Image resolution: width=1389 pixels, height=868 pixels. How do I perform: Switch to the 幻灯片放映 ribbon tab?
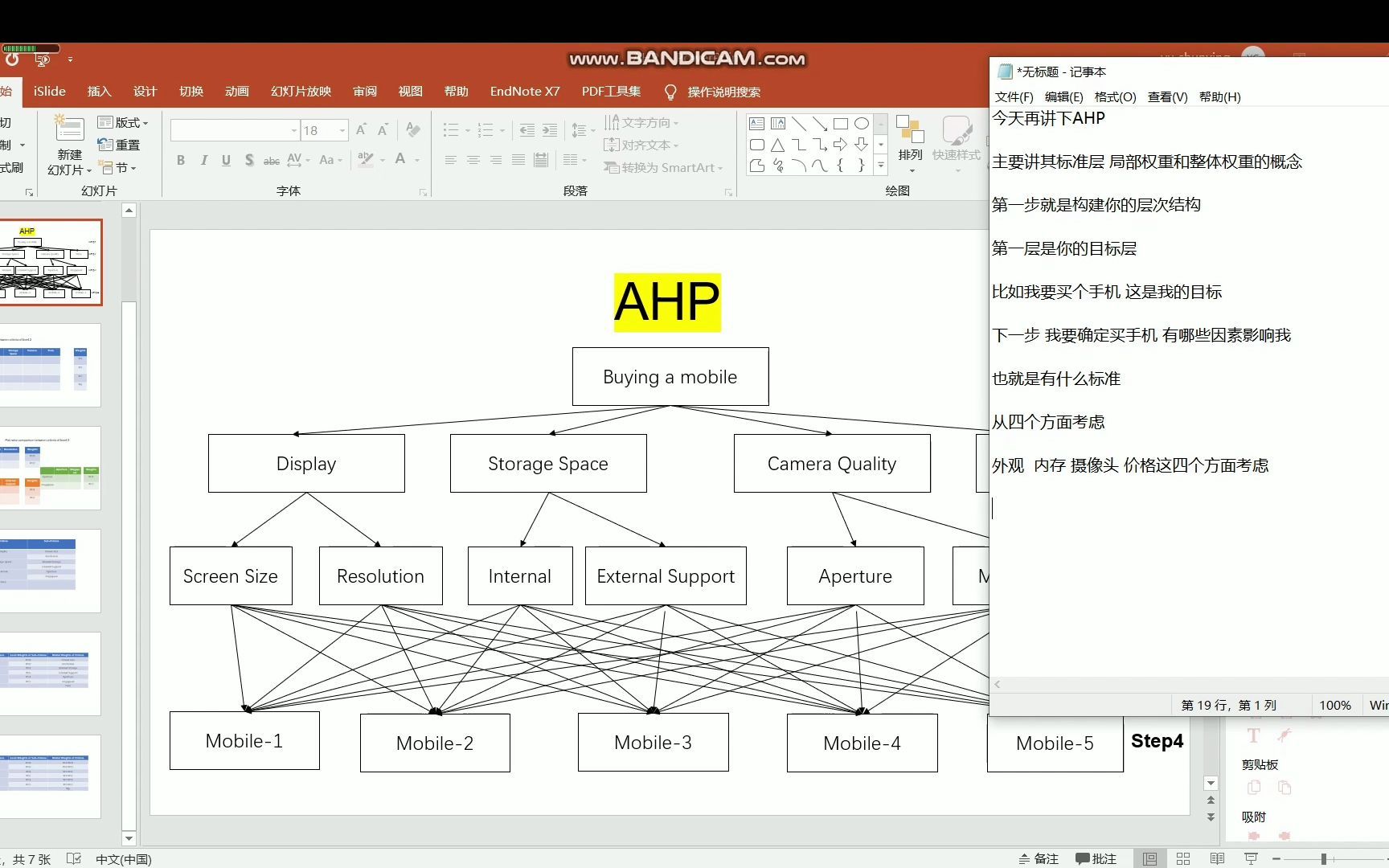[301, 91]
